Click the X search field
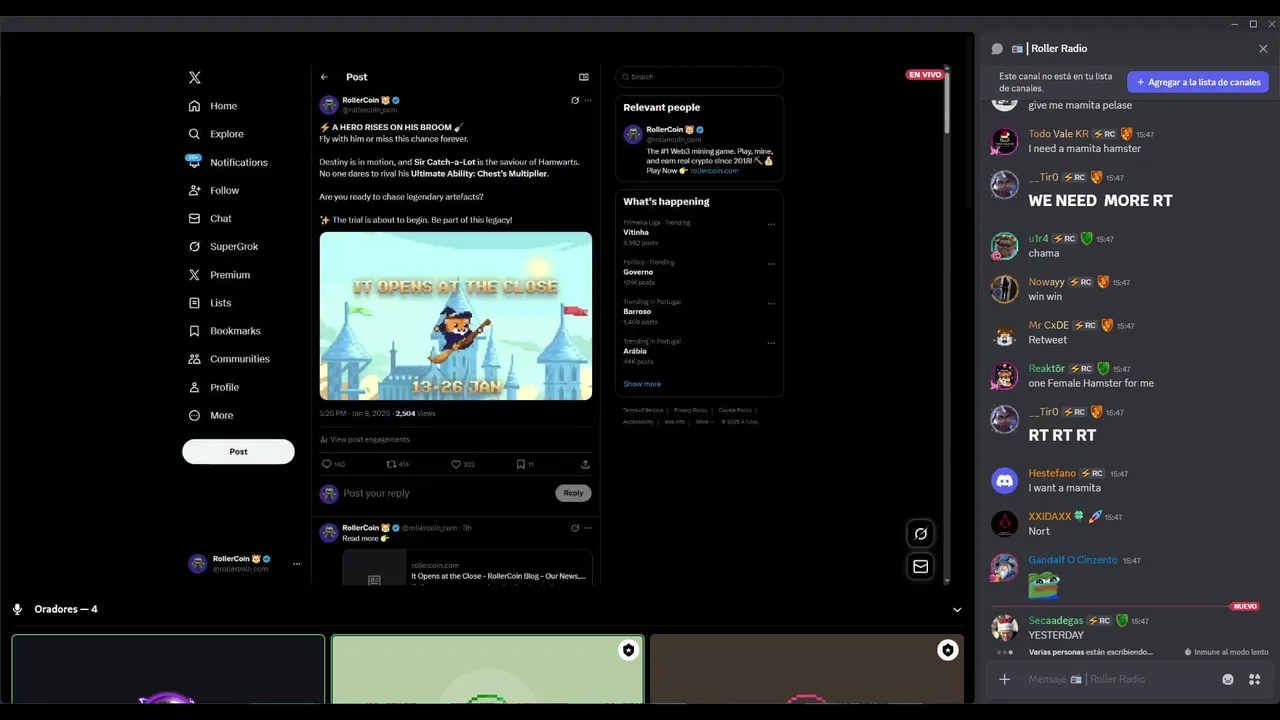Image resolution: width=1280 pixels, height=720 pixels. pos(700,77)
